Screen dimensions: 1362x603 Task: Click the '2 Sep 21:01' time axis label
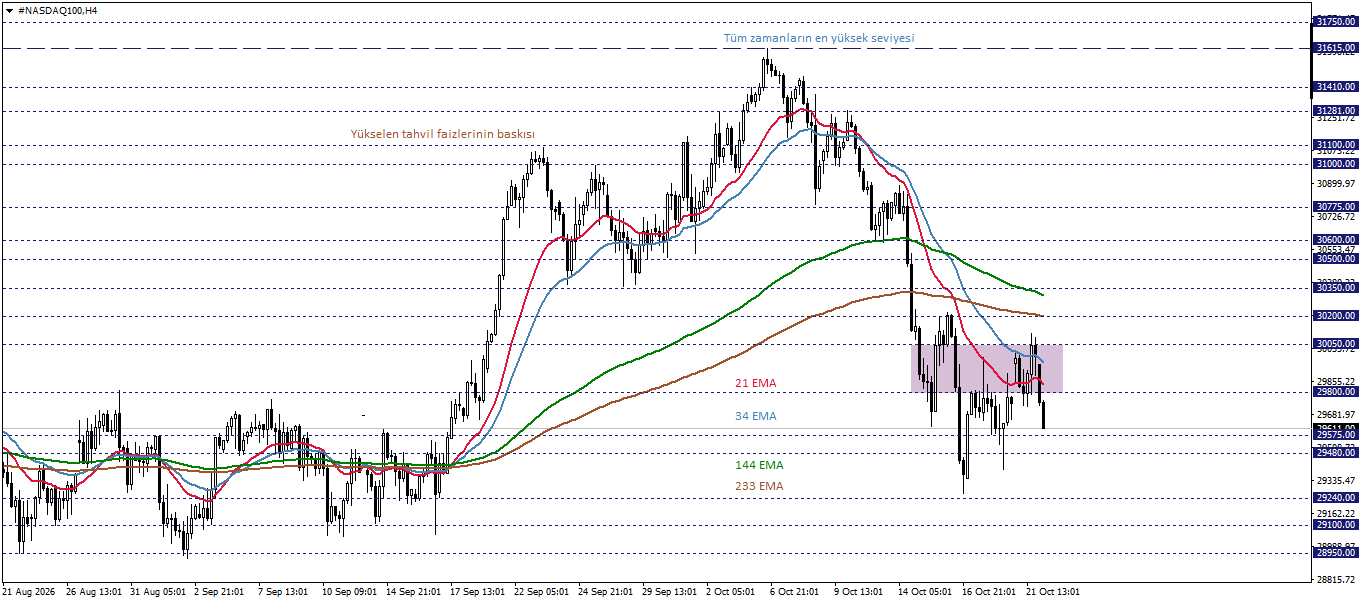pos(219,592)
